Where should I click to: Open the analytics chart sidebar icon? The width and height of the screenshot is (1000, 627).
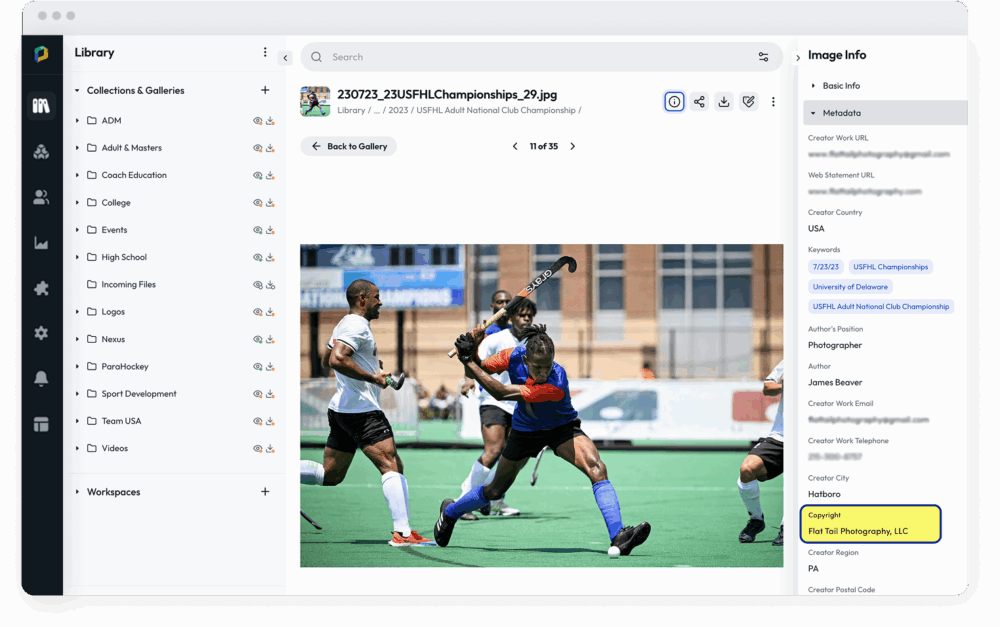click(41, 243)
